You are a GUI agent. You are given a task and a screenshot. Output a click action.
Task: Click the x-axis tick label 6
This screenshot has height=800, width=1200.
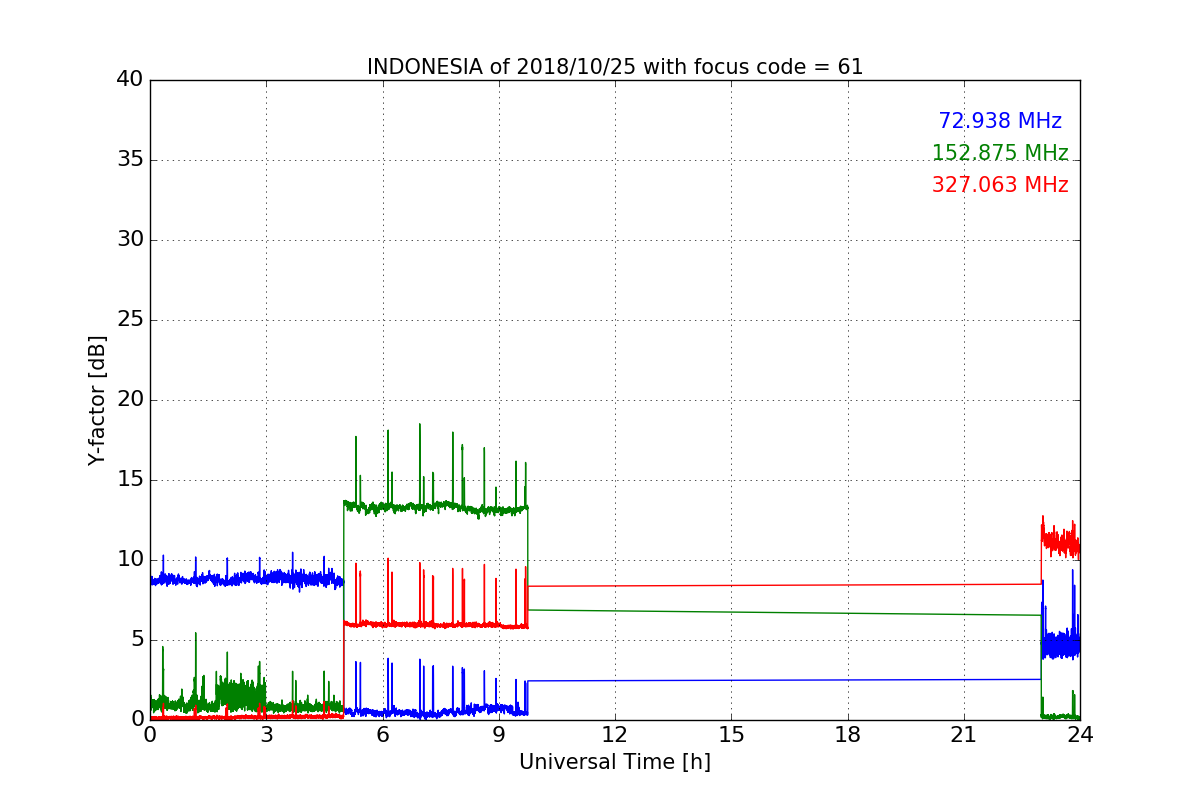coord(383,735)
